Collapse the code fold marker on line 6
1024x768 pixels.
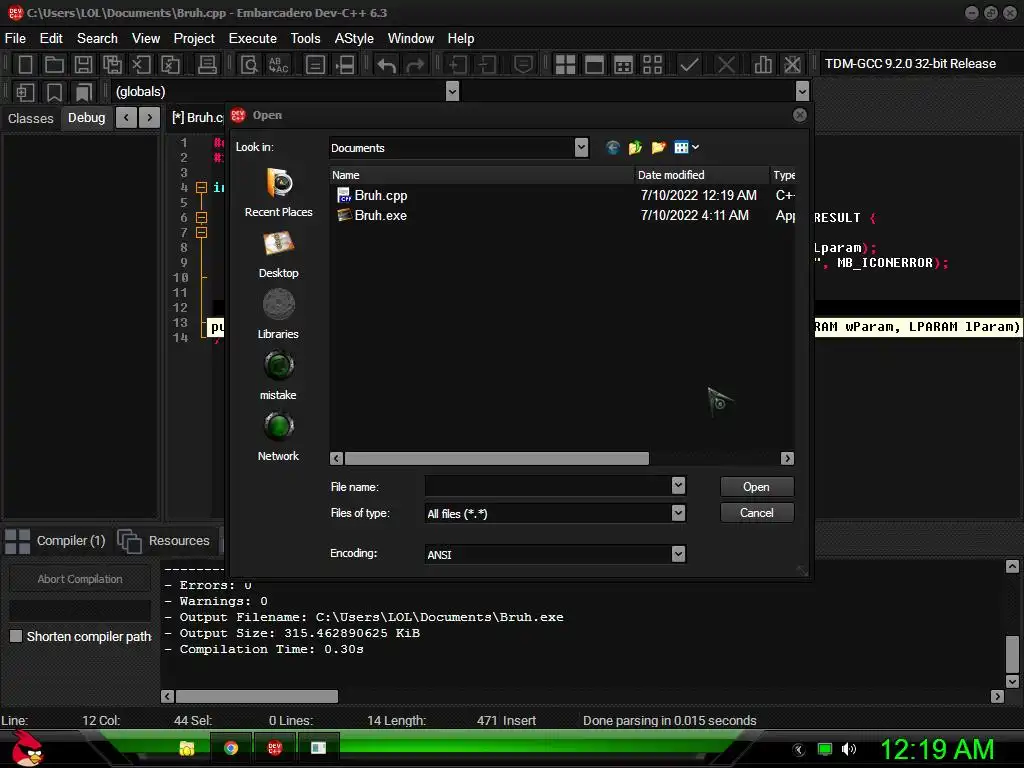tap(201, 217)
